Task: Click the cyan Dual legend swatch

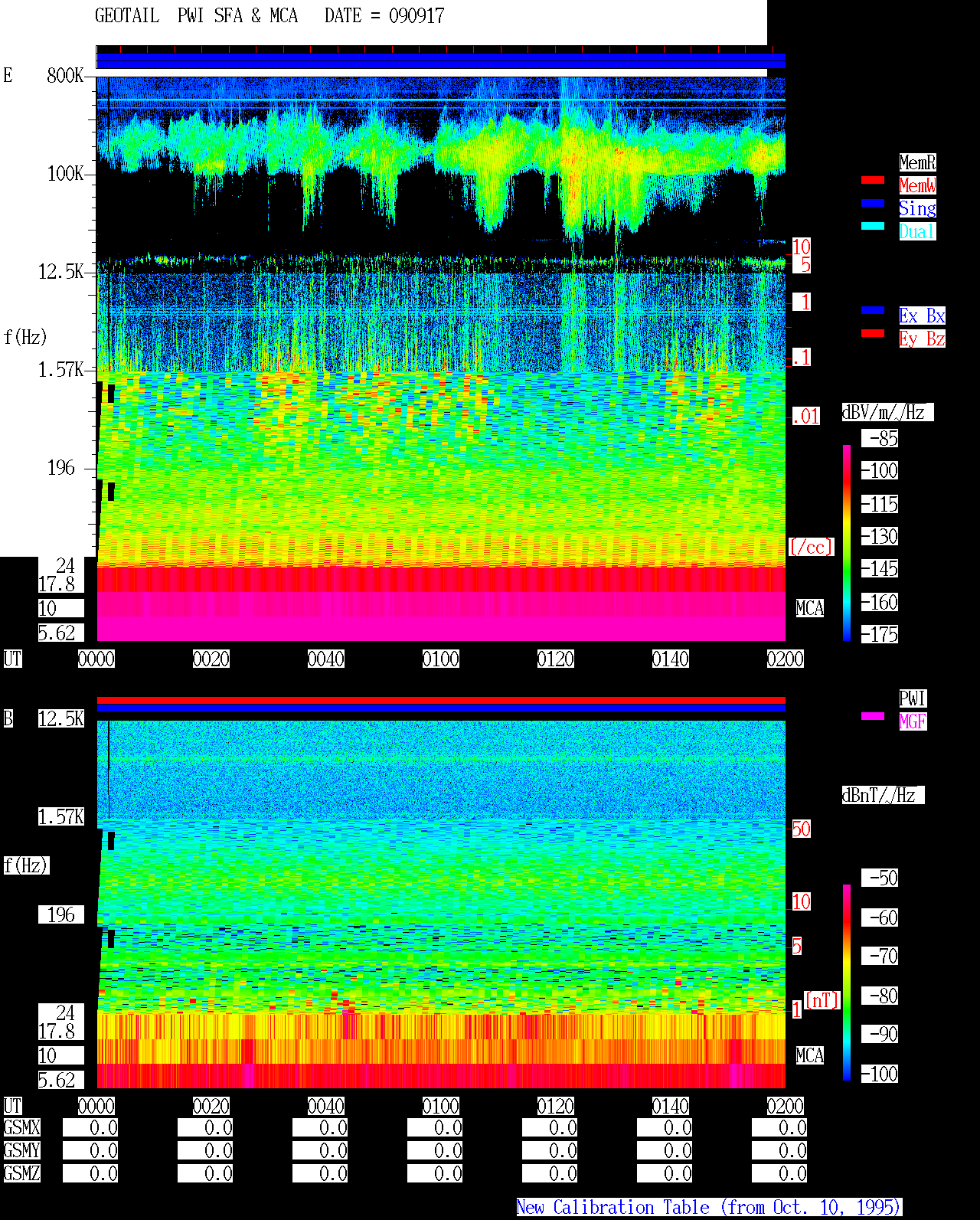Action: coord(873,226)
